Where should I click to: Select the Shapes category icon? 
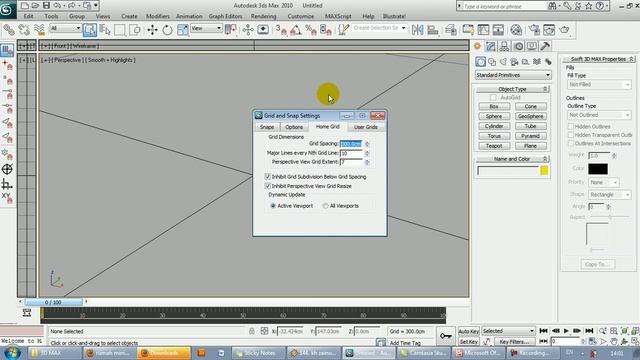492,62
